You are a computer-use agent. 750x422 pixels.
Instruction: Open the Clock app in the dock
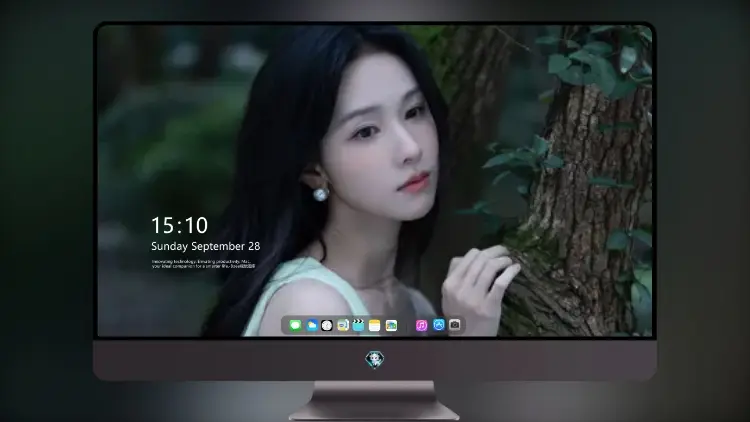pyautogui.click(x=327, y=325)
